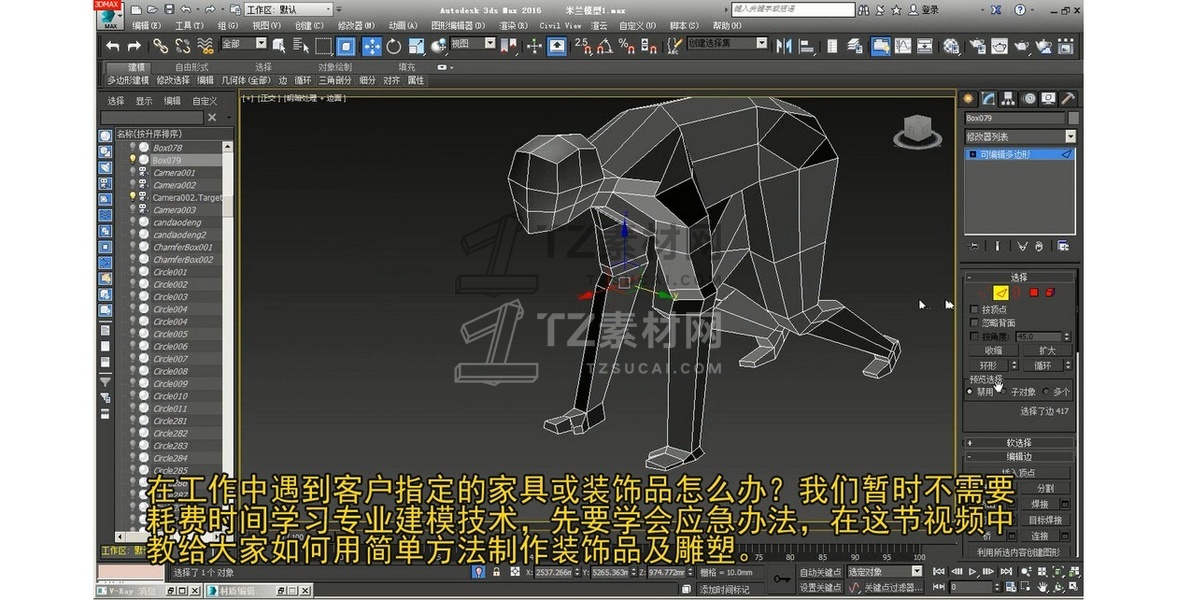Expand the 软选择 rollout
The height and width of the screenshot is (600, 1177).
tap(1018, 442)
